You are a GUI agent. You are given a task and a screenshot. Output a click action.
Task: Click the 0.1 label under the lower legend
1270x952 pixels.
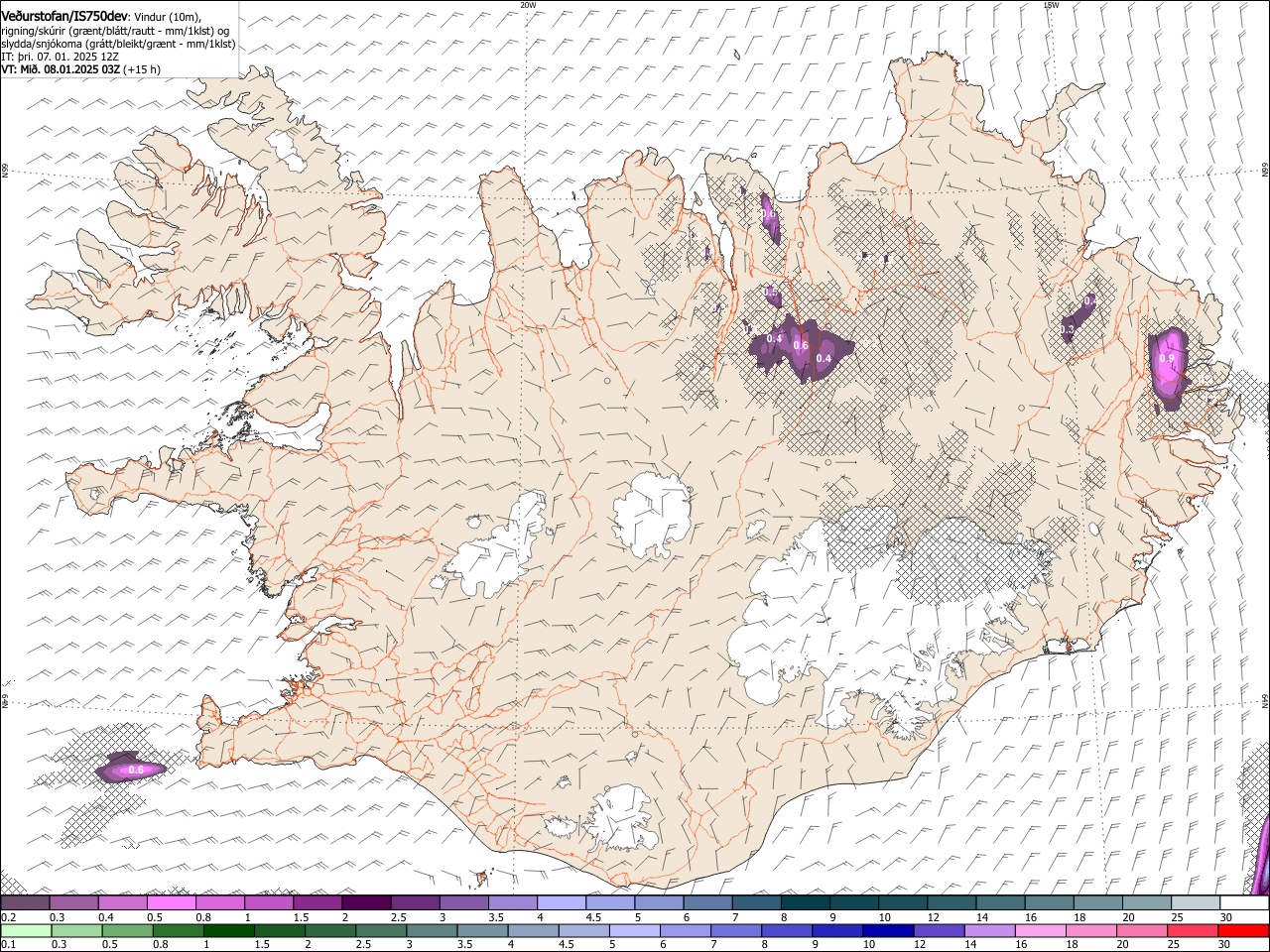point(8,945)
